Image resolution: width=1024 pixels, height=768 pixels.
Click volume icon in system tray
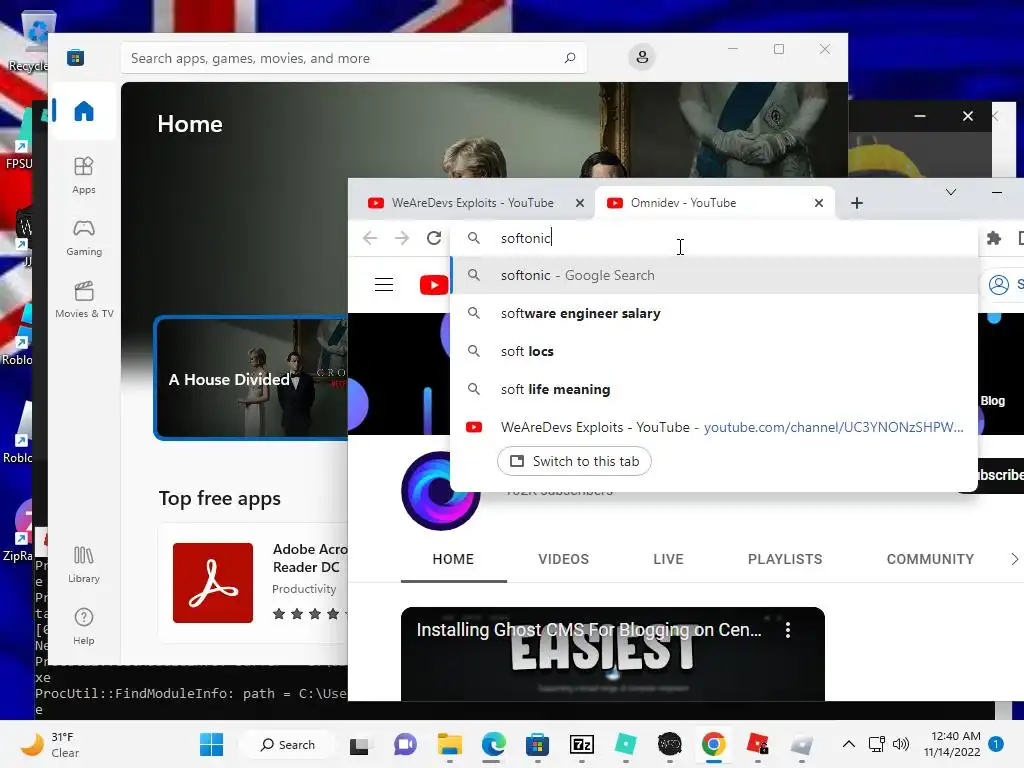pos(901,744)
